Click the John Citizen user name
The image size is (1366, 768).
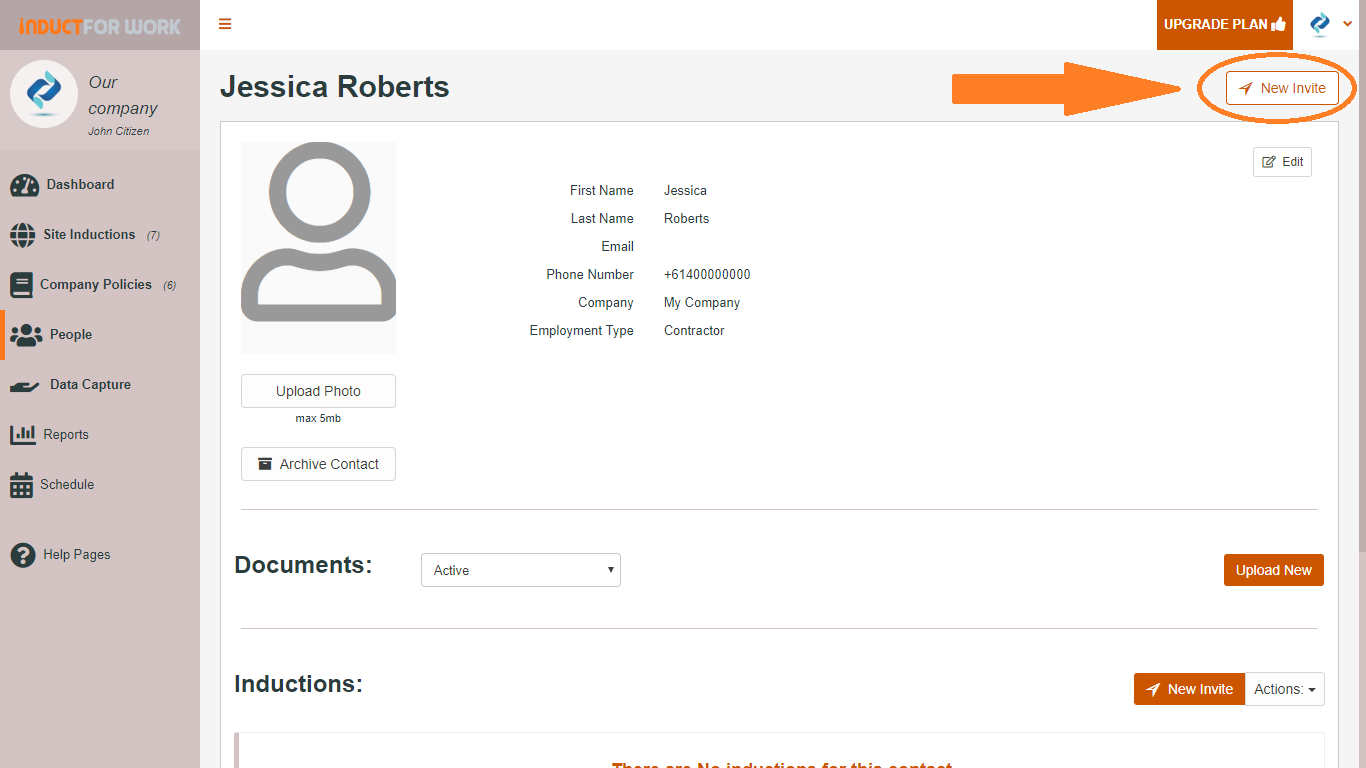coord(119,131)
